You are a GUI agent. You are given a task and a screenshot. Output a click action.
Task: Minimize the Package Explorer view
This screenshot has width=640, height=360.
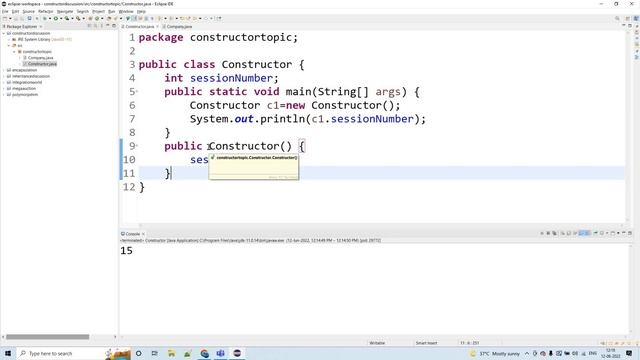pyautogui.click(x=108, y=26)
